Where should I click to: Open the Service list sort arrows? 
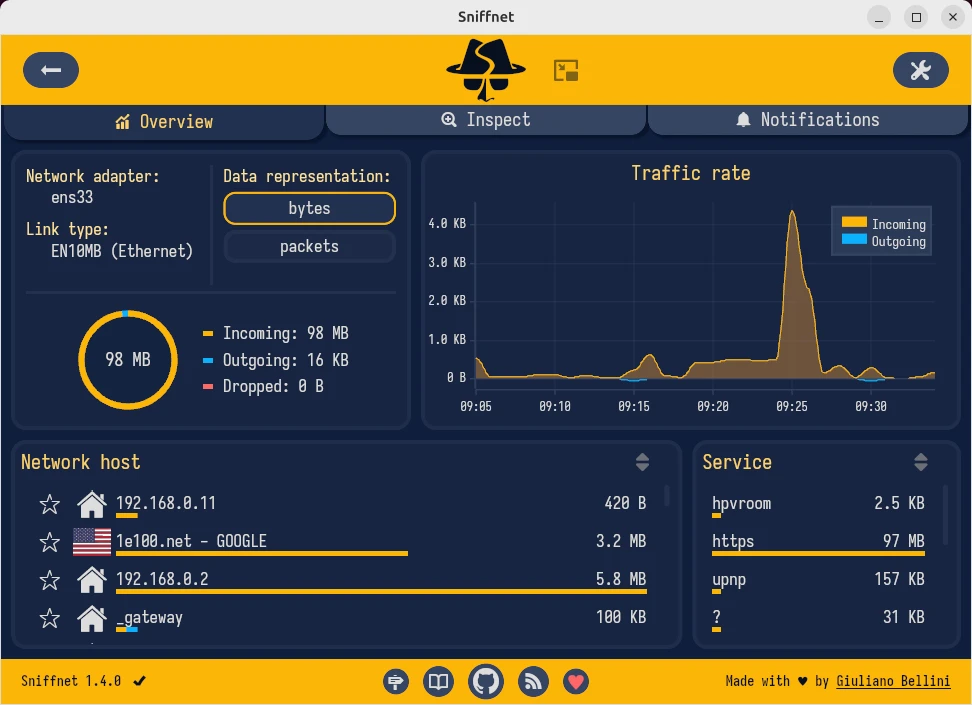click(x=921, y=462)
